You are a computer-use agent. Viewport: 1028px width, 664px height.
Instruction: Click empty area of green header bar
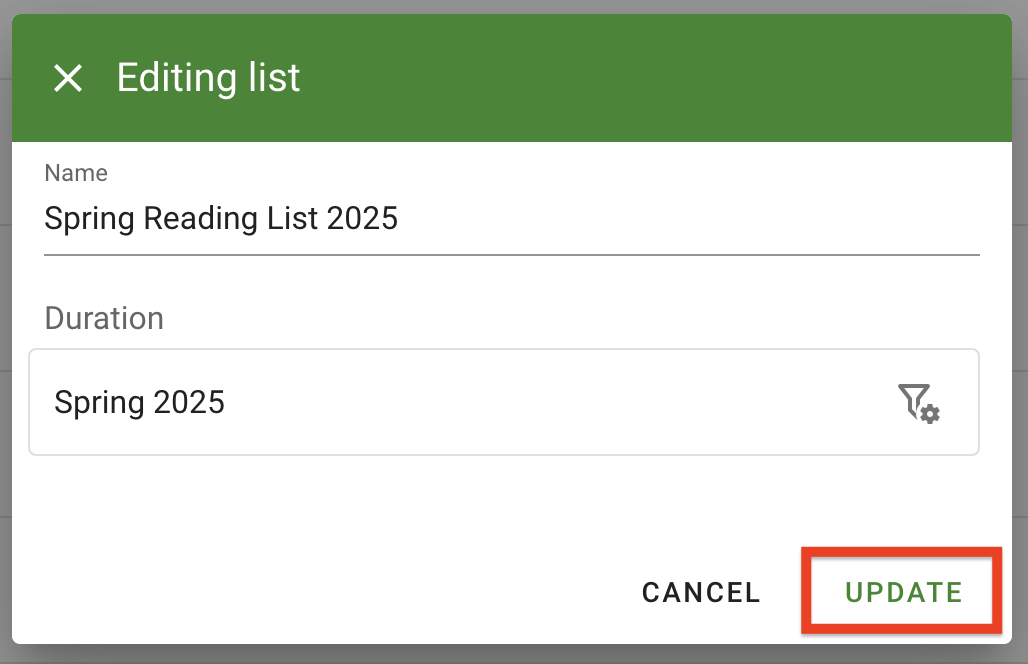coord(650,78)
